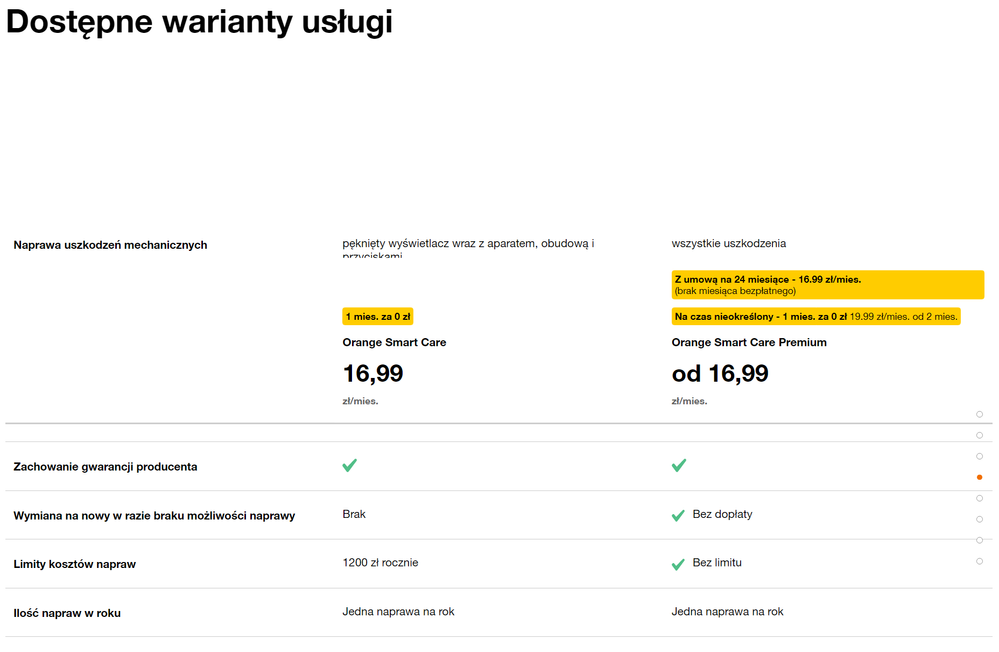Click the green checkmark beside 'Bez dopłaty'

pyautogui.click(x=678, y=515)
